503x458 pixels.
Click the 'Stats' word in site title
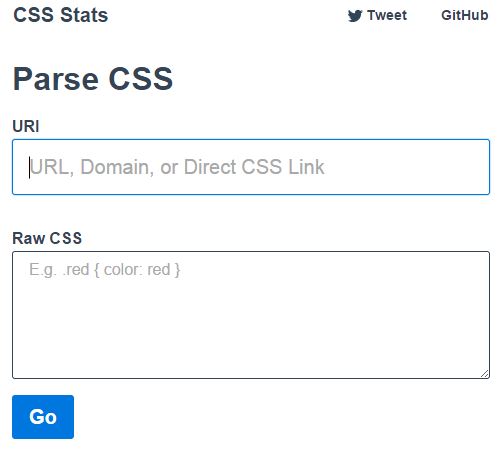coord(84,15)
